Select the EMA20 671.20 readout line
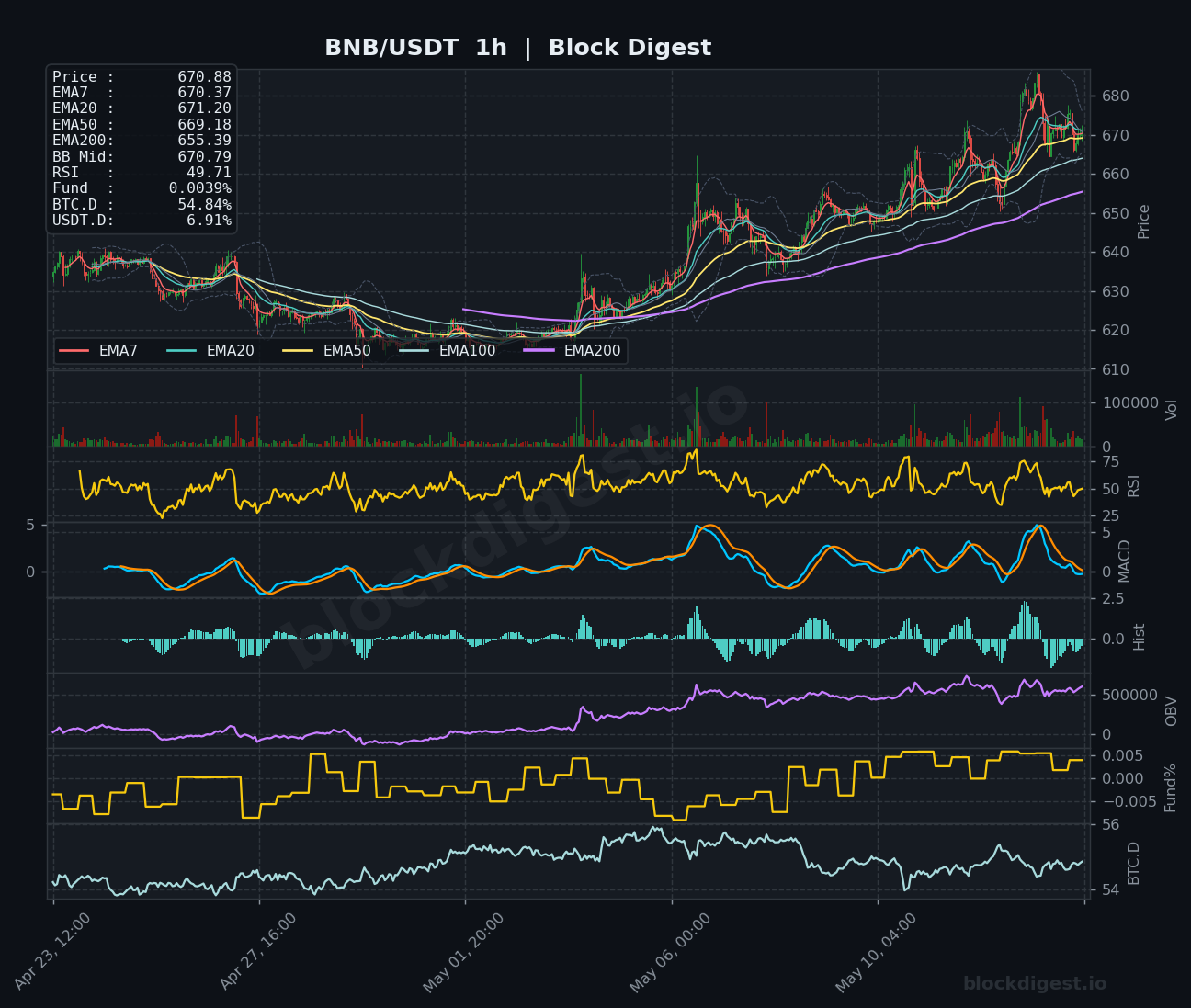Image resolution: width=1191 pixels, height=1008 pixels. (142, 108)
